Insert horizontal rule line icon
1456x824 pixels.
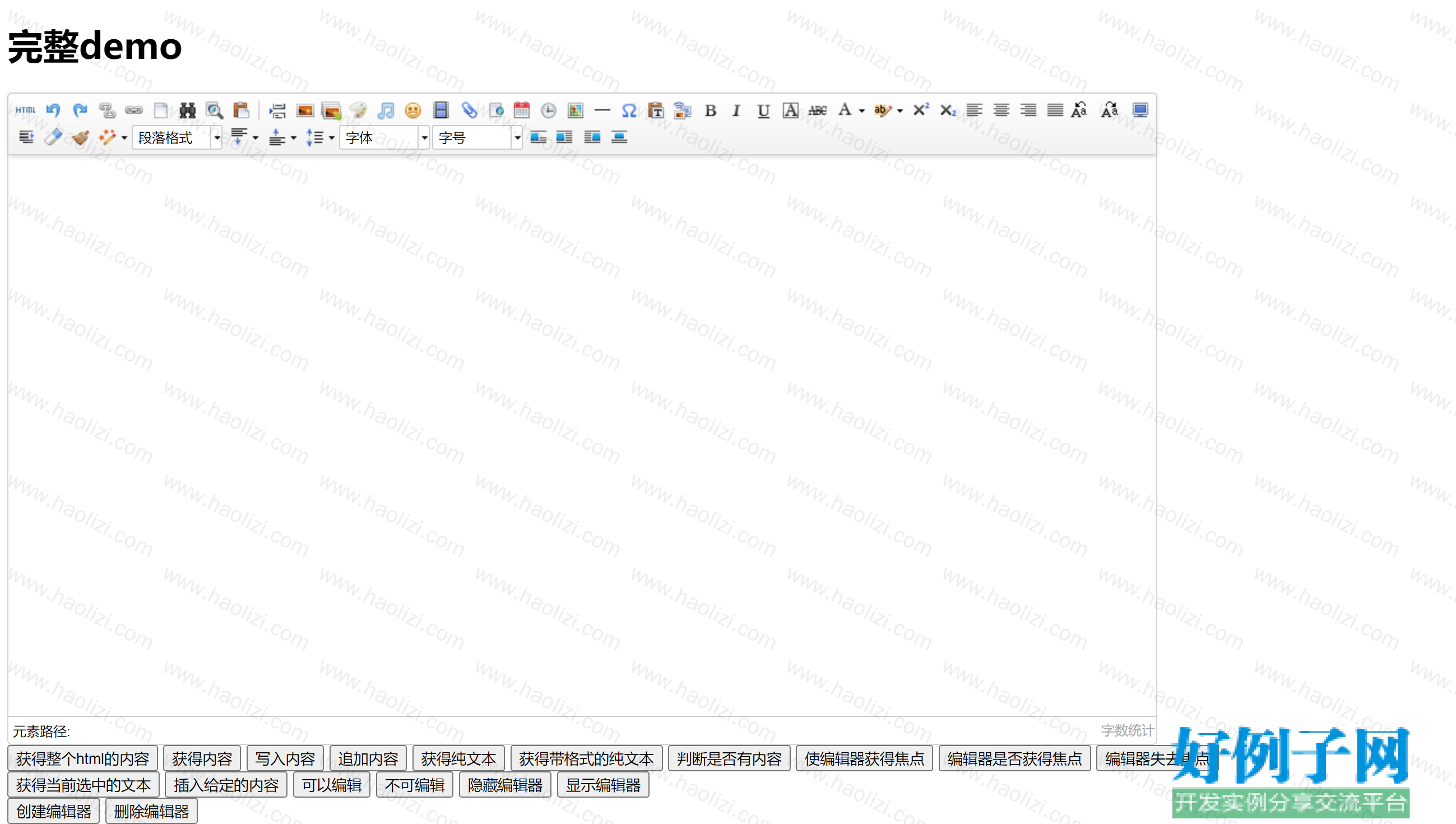tap(602, 110)
